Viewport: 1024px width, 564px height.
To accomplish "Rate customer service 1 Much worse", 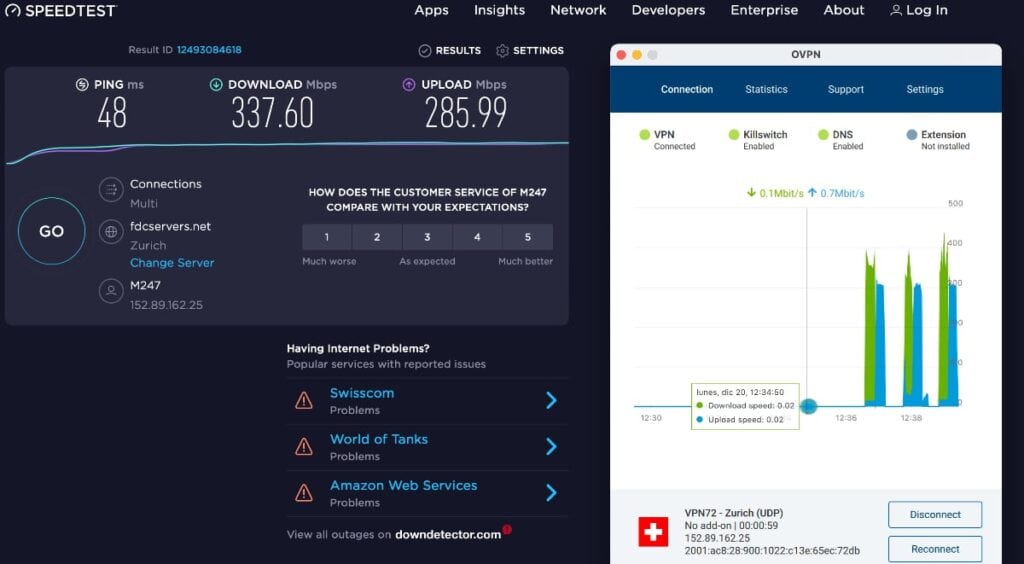I will pos(327,237).
